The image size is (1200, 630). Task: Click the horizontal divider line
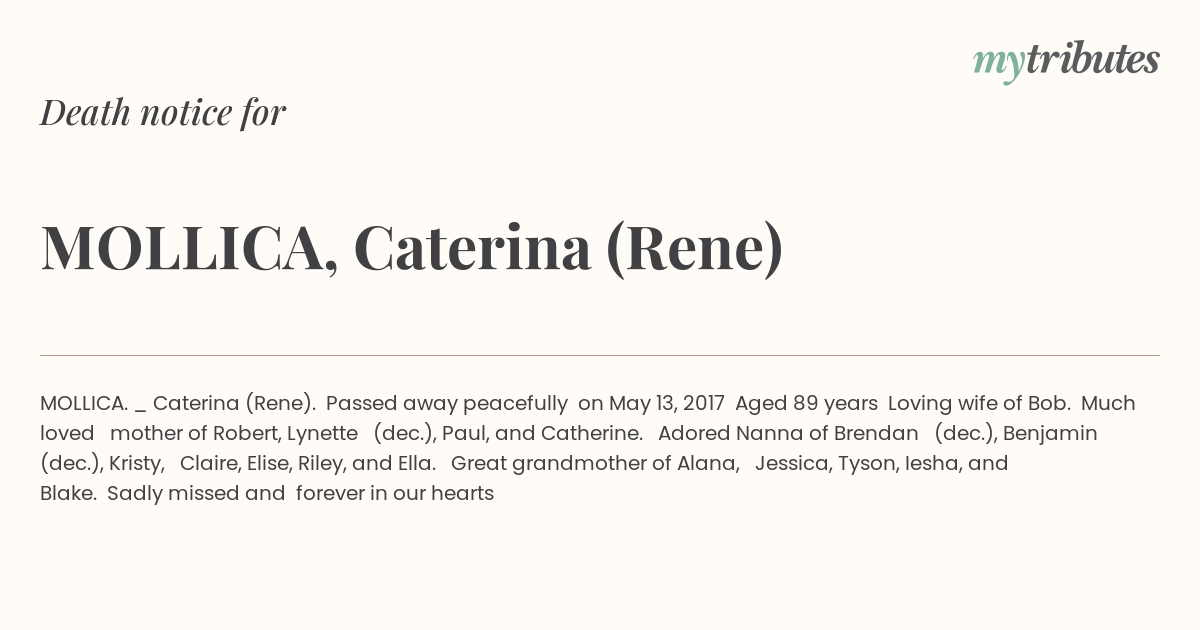600,355
